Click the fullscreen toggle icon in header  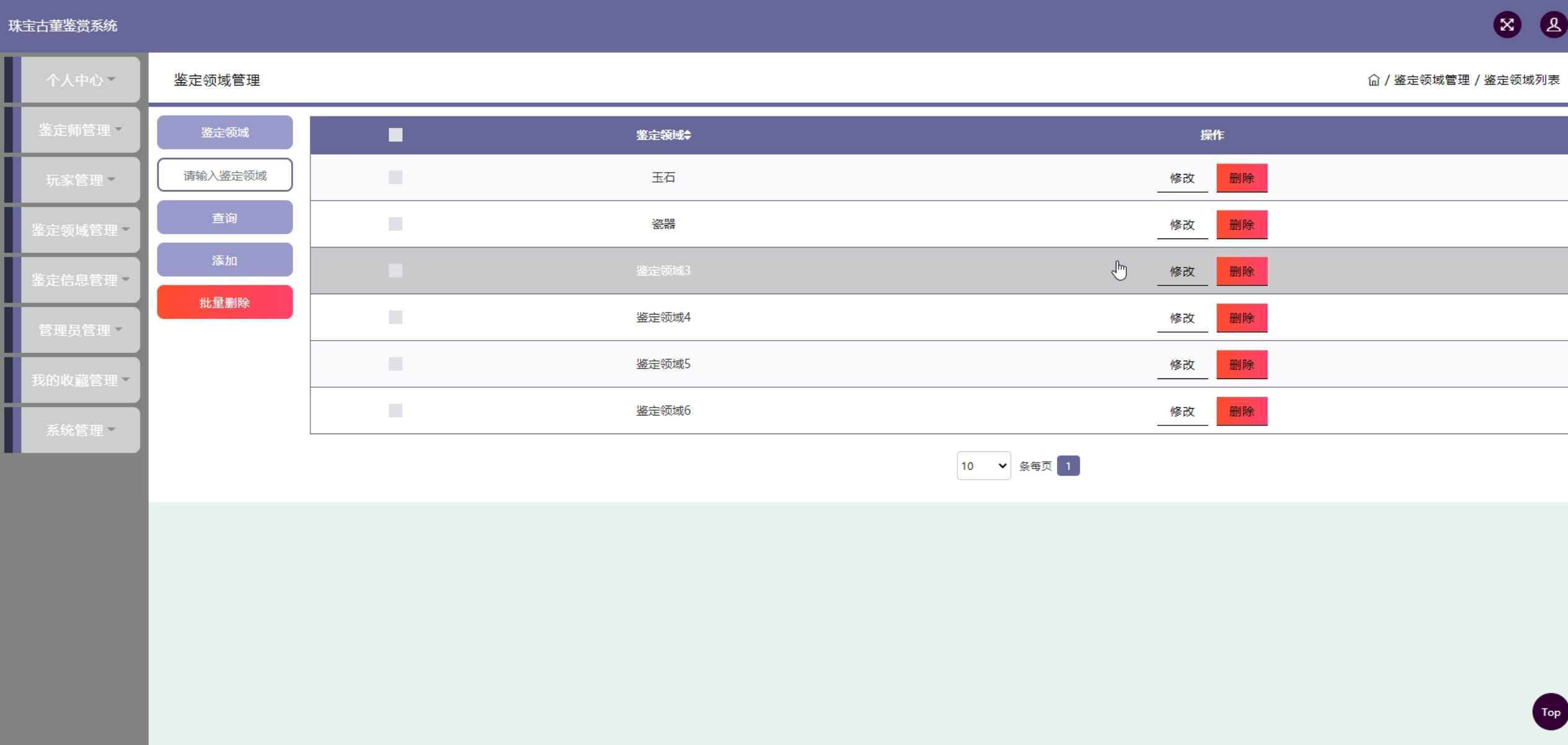point(1507,25)
